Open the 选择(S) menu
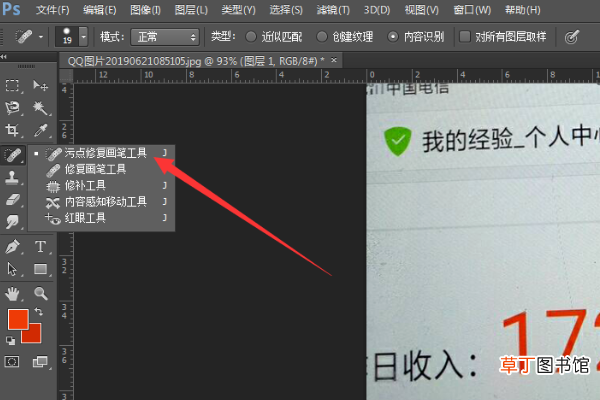The height and width of the screenshot is (400, 600). point(286,10)
